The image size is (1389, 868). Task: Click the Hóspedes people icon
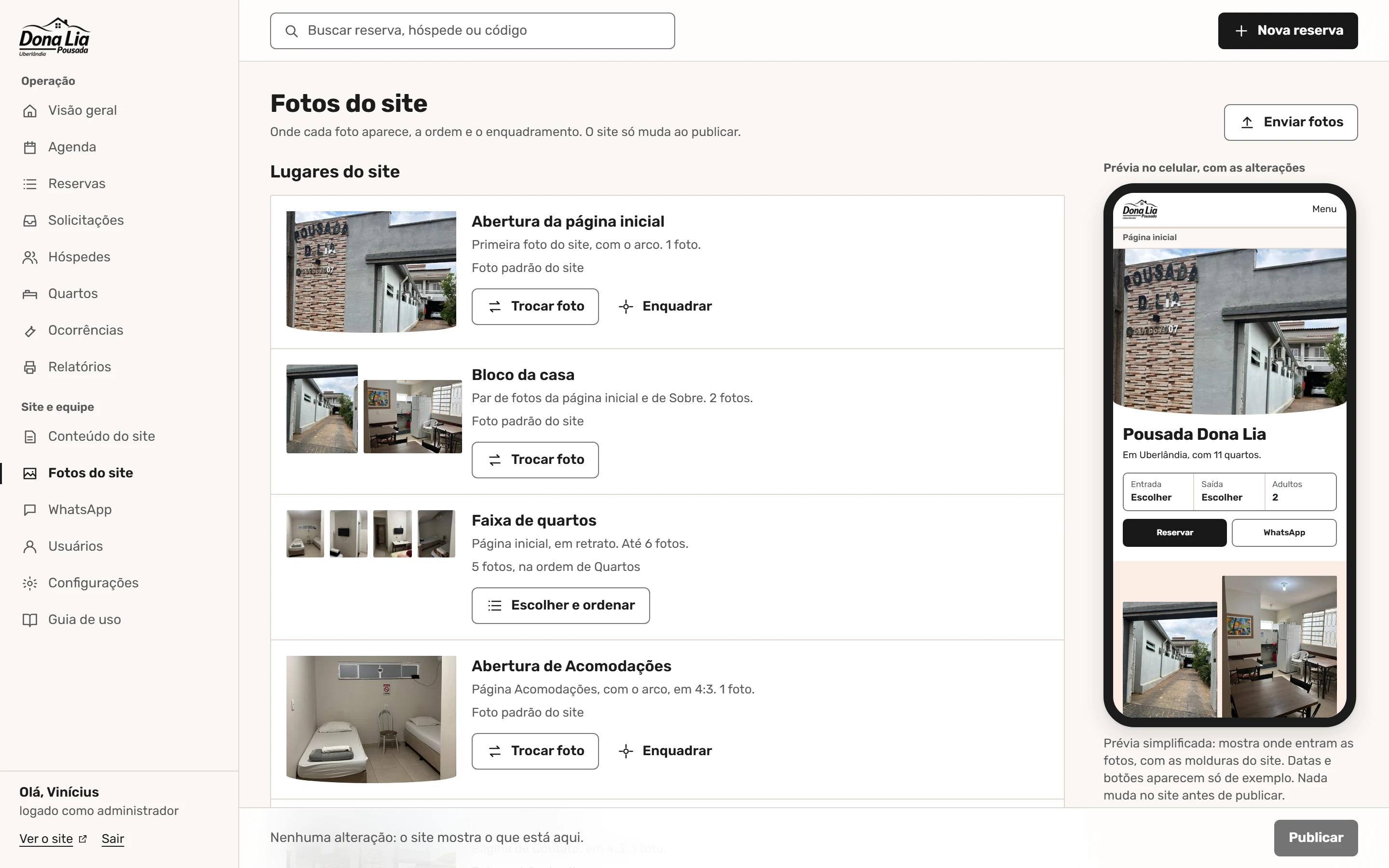click(x=30, y=258)
